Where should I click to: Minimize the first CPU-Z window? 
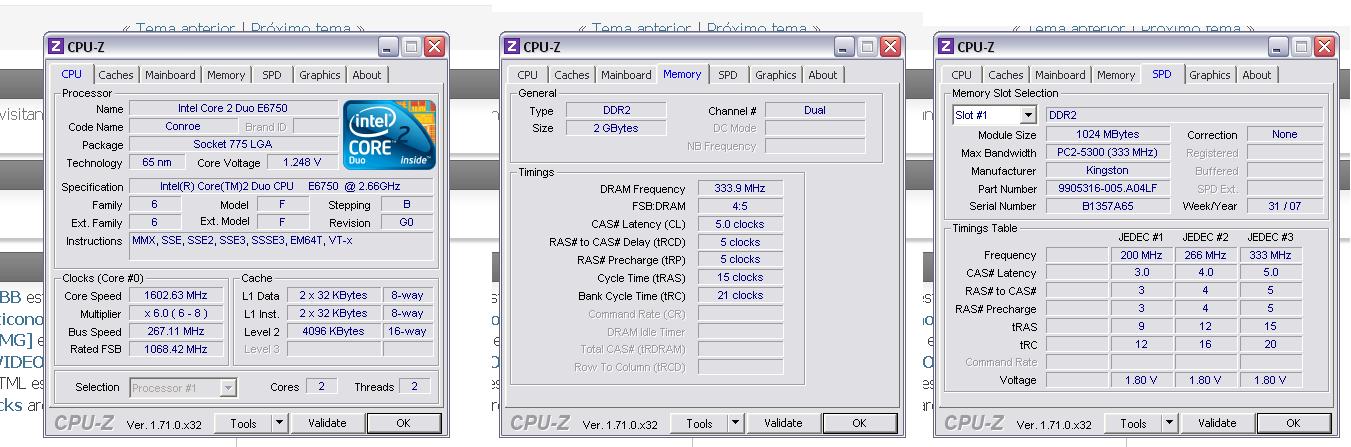[389, 46]
